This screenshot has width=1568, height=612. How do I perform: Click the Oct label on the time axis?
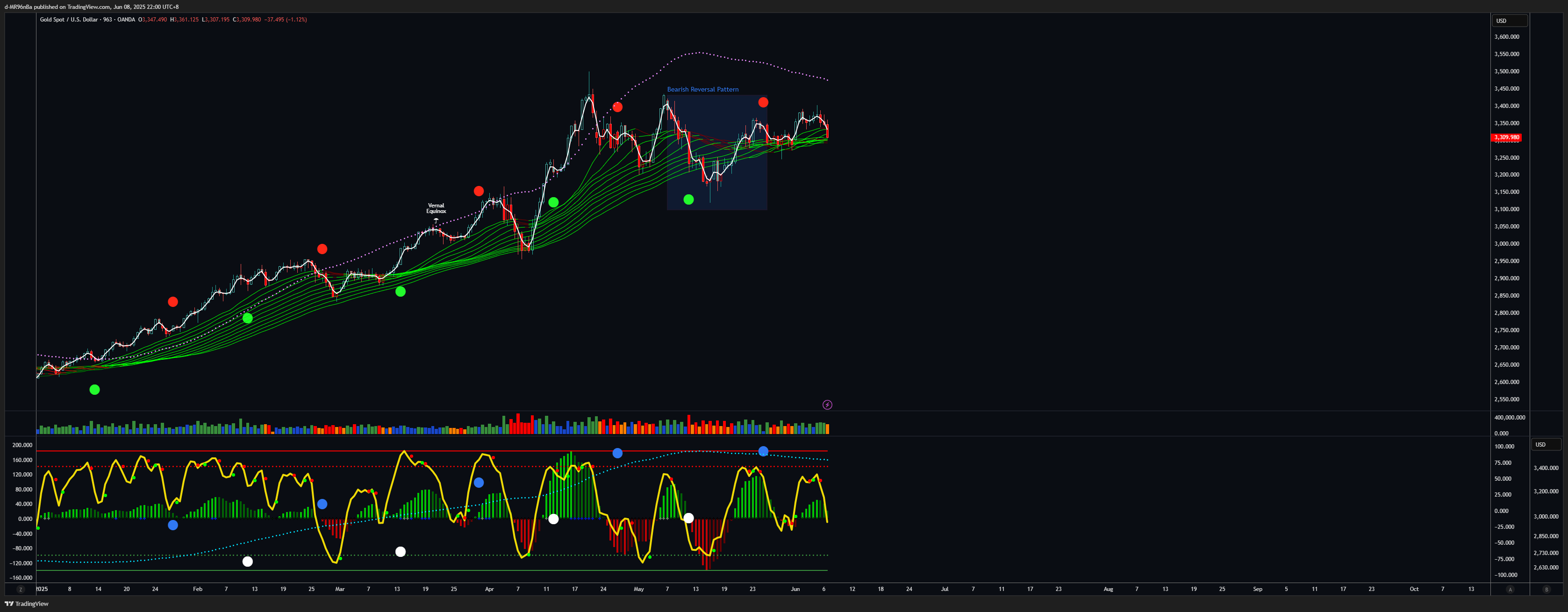pos(1414,590)
